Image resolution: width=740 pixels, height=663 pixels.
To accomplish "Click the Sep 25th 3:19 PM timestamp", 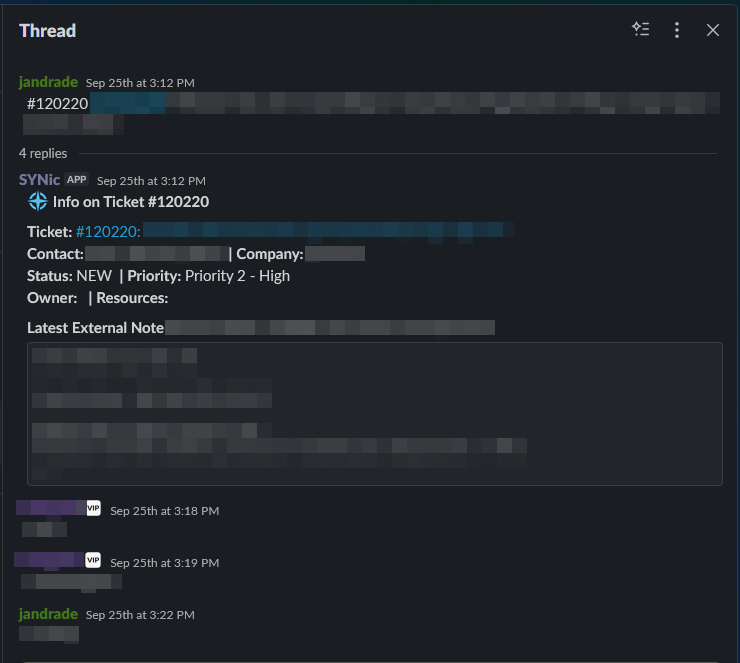I will coord(164,562).
